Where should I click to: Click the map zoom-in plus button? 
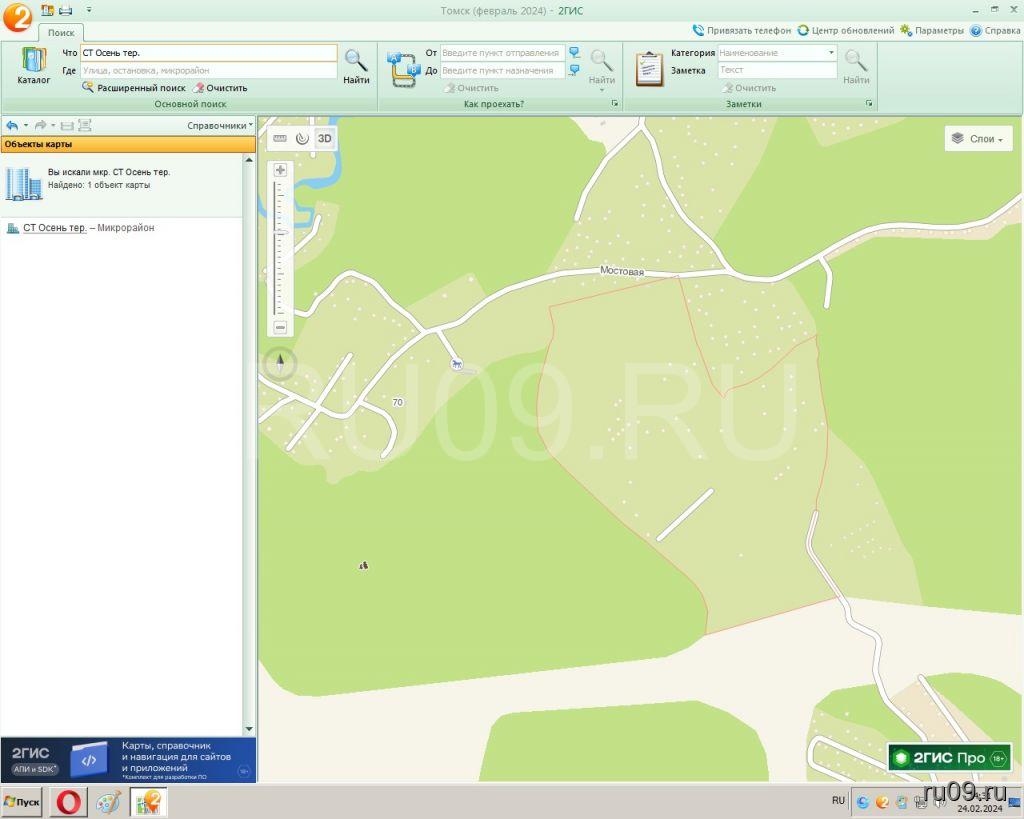tap(280, 171)
